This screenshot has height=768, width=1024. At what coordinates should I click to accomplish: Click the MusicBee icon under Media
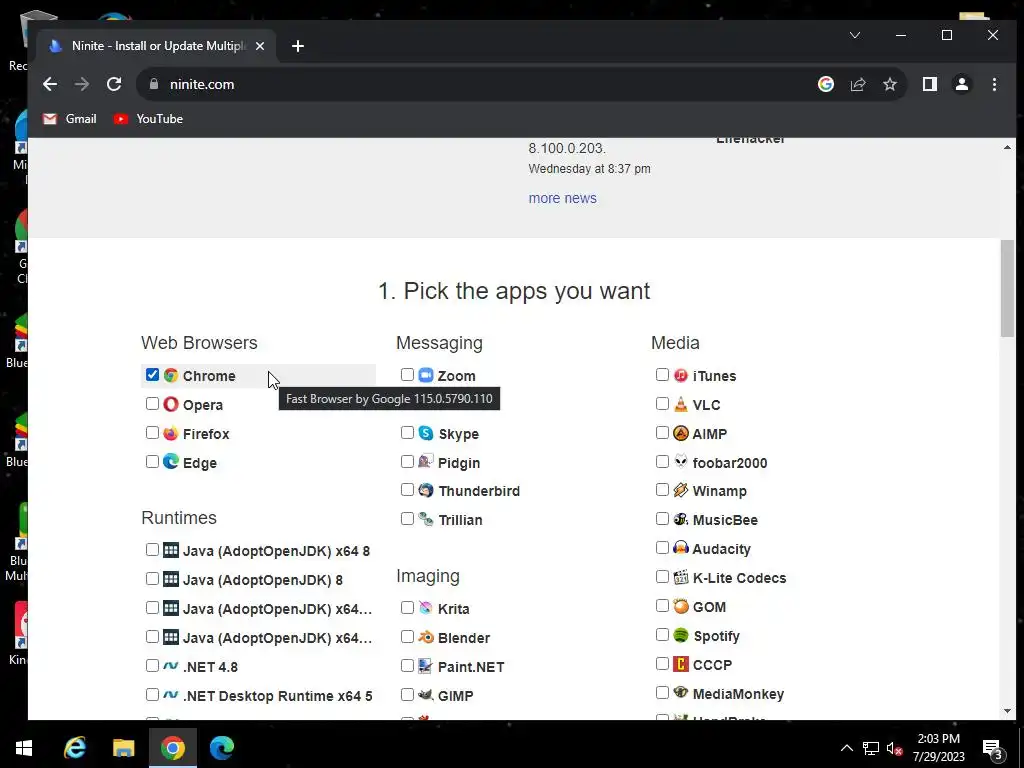tap(680, 519)
